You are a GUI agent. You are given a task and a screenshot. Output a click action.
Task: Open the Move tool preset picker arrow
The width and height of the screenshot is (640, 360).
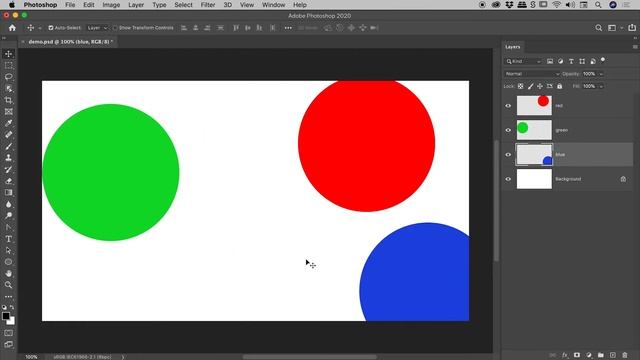[40, 28]
